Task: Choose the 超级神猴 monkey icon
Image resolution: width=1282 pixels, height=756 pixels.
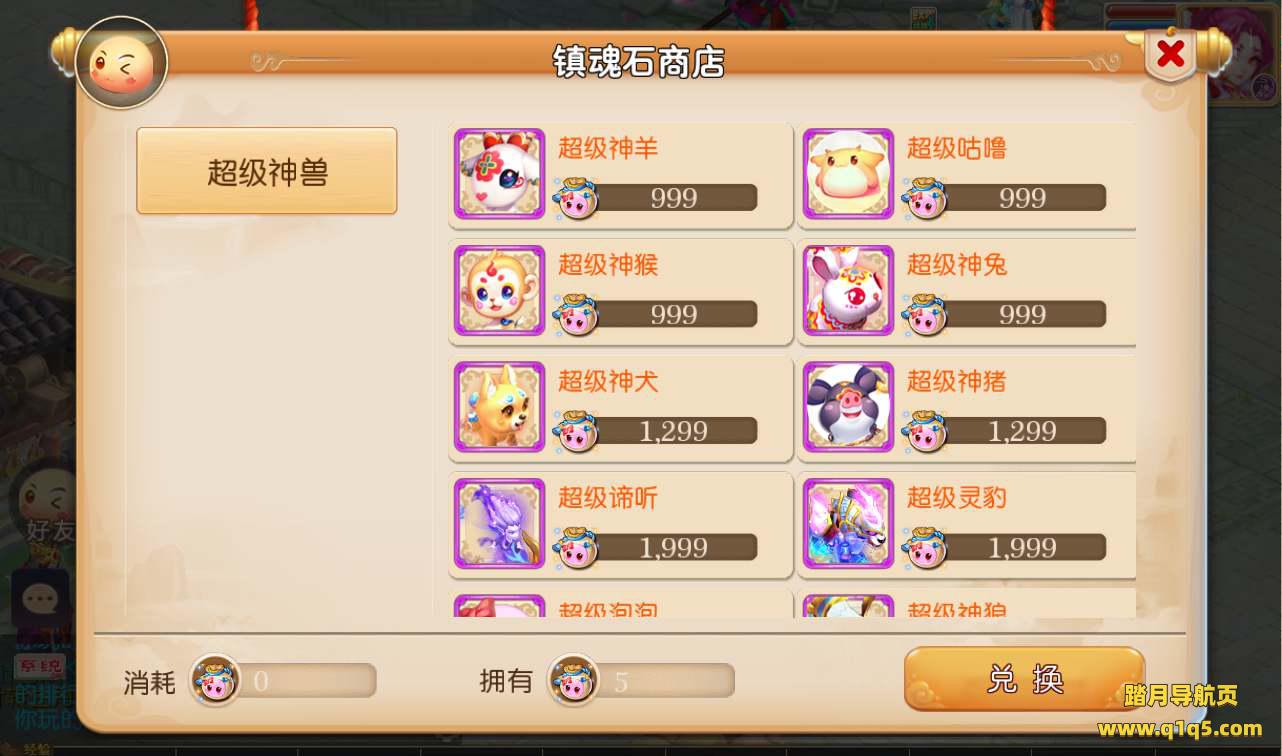Action: (499, 290)
